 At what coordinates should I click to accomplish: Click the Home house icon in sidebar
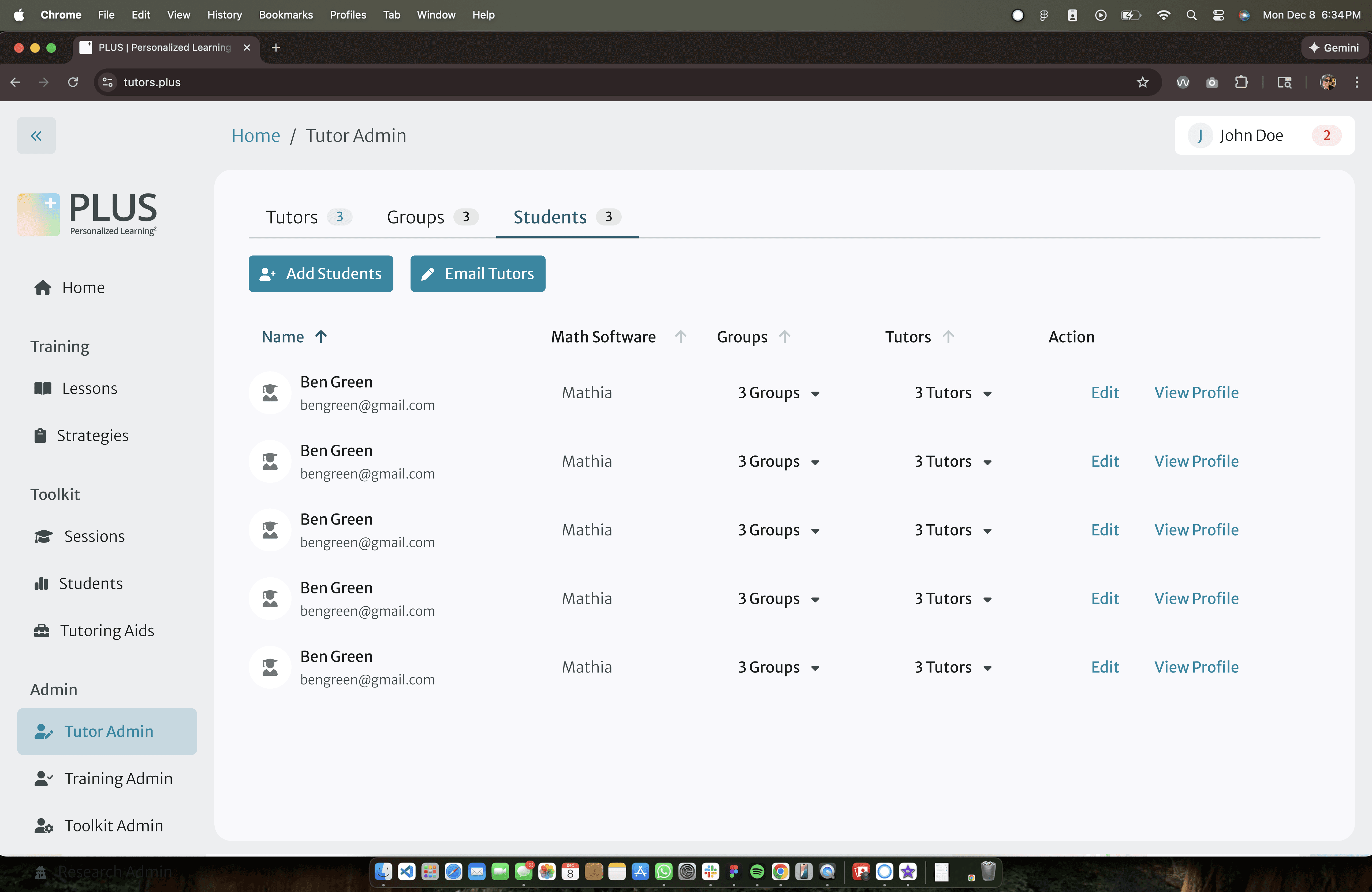coord(43,287)
